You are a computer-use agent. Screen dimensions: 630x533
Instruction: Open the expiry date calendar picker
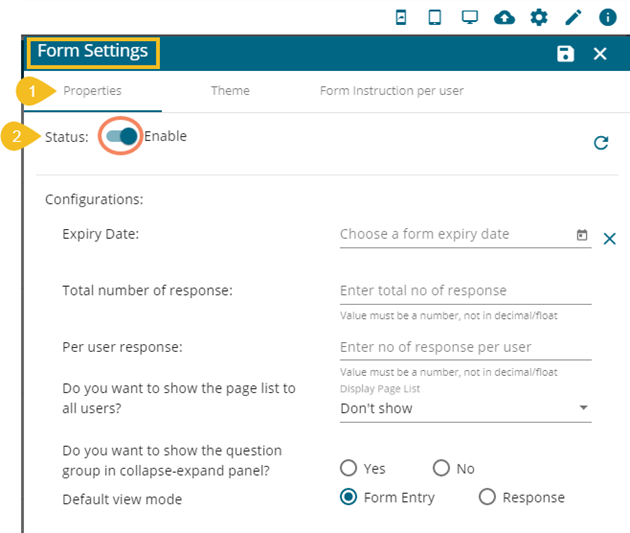[582, 235]
